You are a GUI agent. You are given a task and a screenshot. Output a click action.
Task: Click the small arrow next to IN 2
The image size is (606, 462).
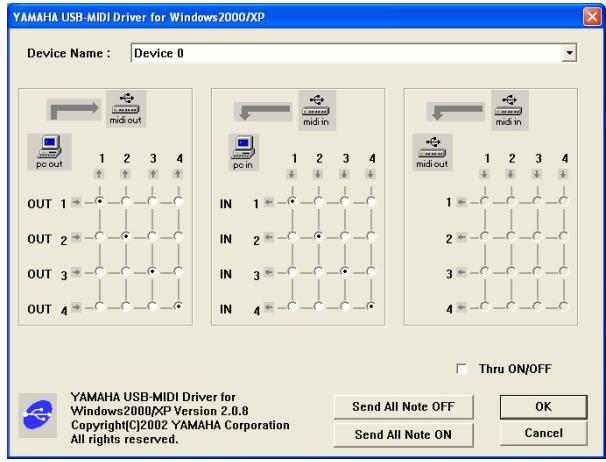pyautogui.click(x=269, y=237)
